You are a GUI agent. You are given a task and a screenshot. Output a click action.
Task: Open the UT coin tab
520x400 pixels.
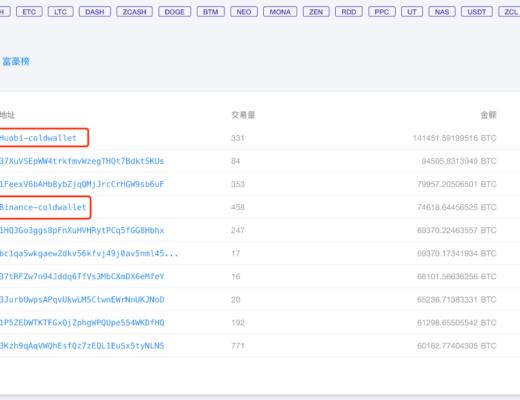click(x=412, y=12)
